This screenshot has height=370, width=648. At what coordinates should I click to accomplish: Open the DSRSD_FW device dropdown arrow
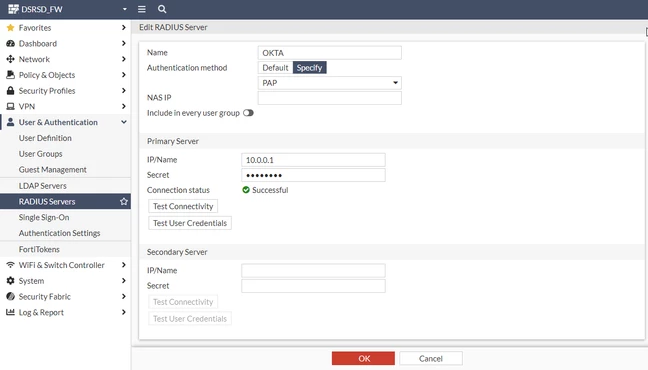click(124, 9)
